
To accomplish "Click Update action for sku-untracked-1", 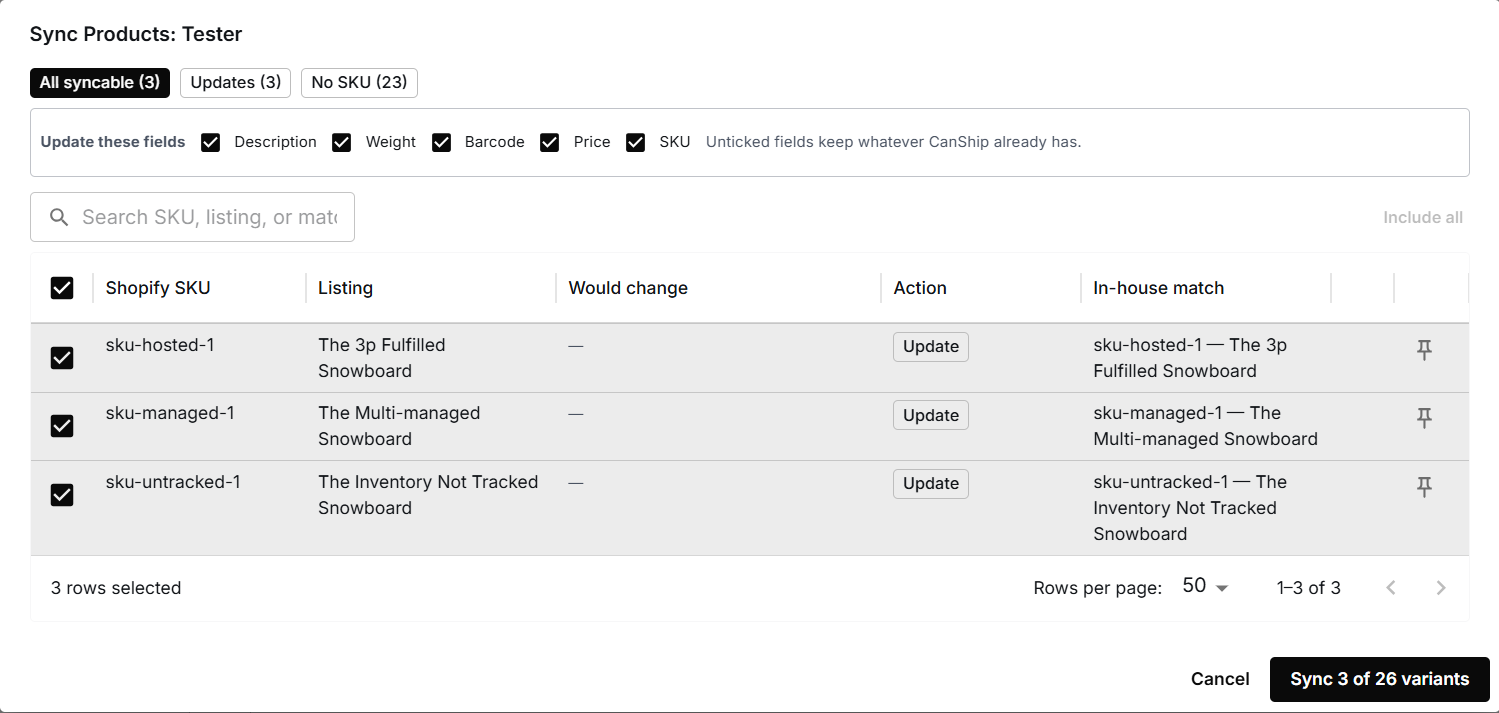I will click(931, 483).
